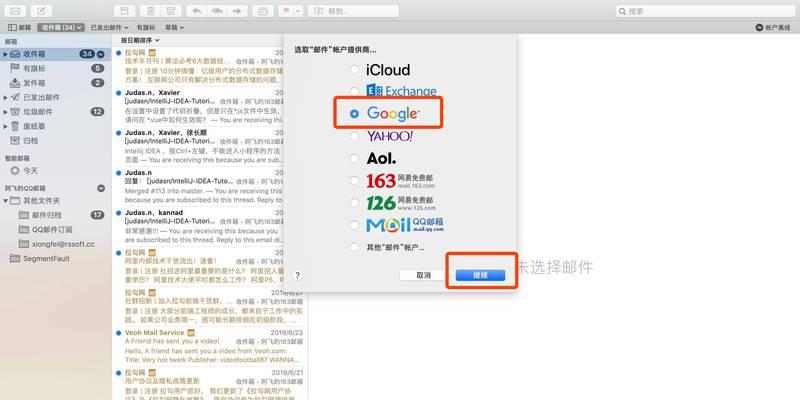
Task: Click the 取消 cancel button
Action: point(423,276)
